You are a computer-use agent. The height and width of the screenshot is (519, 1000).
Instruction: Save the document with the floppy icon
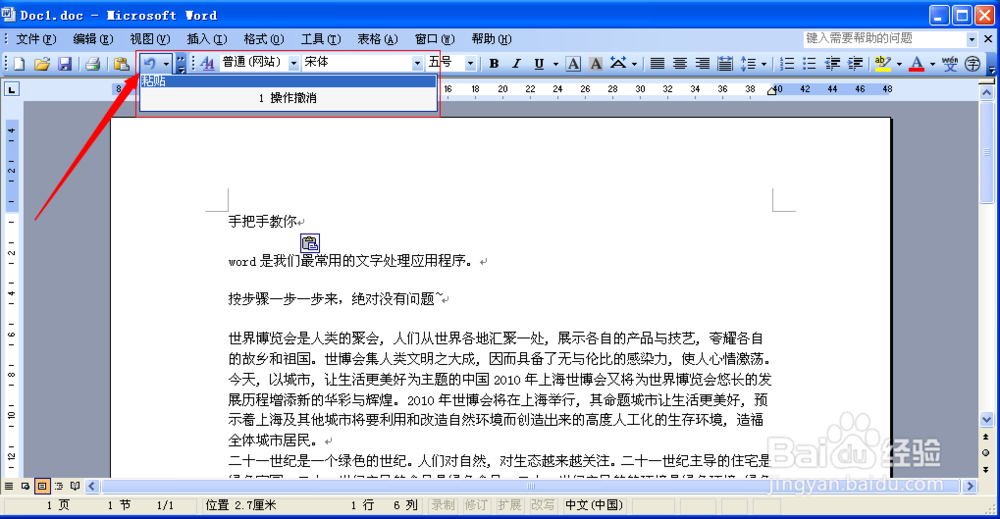(x=64, y=64)
